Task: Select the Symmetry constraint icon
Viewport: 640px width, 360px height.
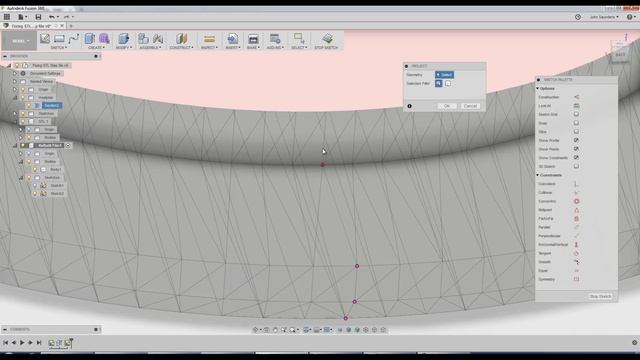Action: [x=576, y=279]
